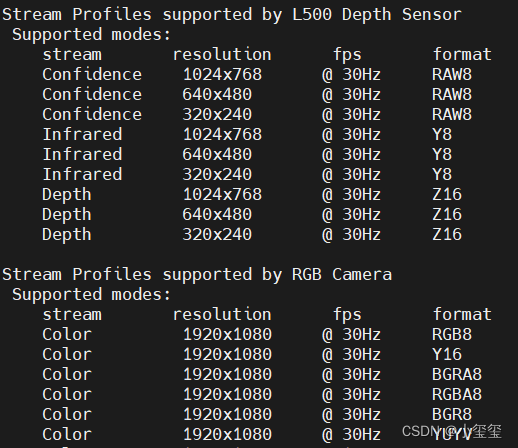Click RGB8 format in first Color row
The width and height of the screenshot is (518, 448).
tap(452, 334)
